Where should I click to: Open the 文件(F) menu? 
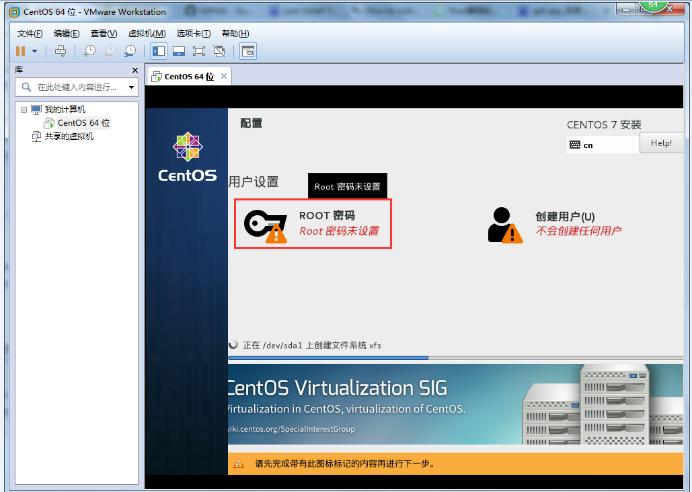[30, 34]
